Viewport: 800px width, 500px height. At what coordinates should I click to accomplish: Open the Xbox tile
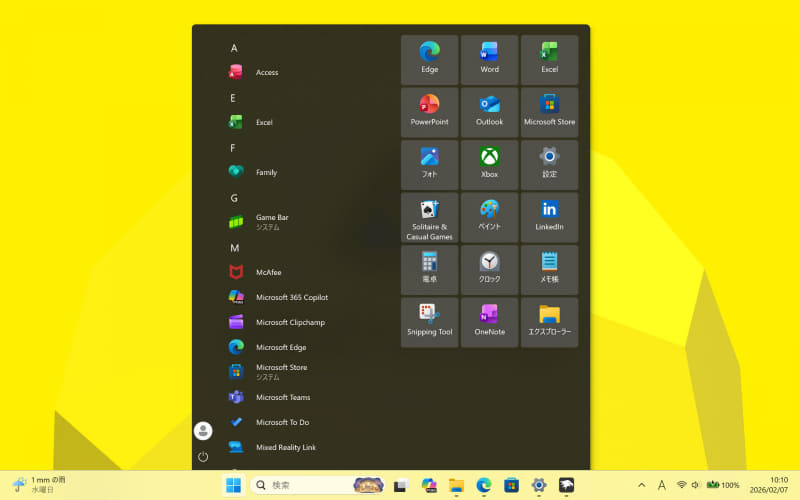(489, 165)
